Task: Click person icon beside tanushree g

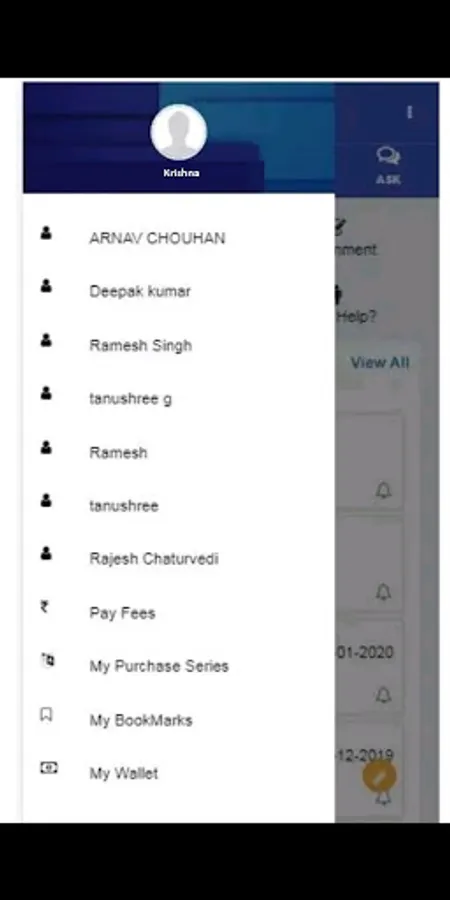Action: click(46, 393)
